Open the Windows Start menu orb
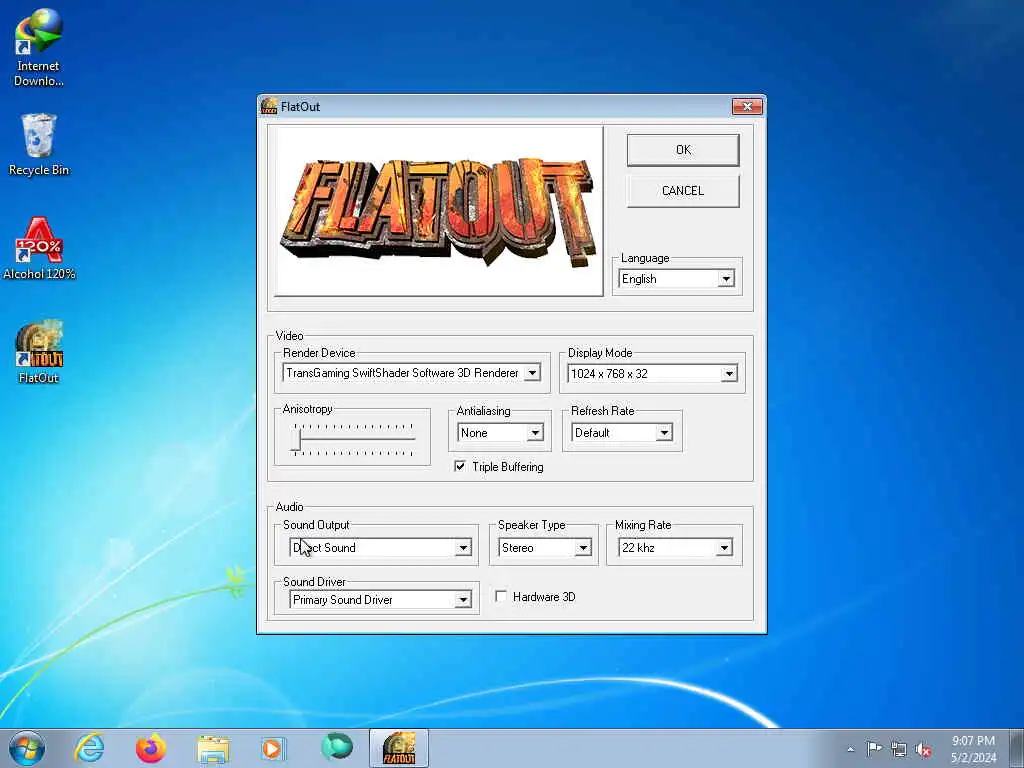1024x768 pixels. pyautogui.click(x=27, y=748)
